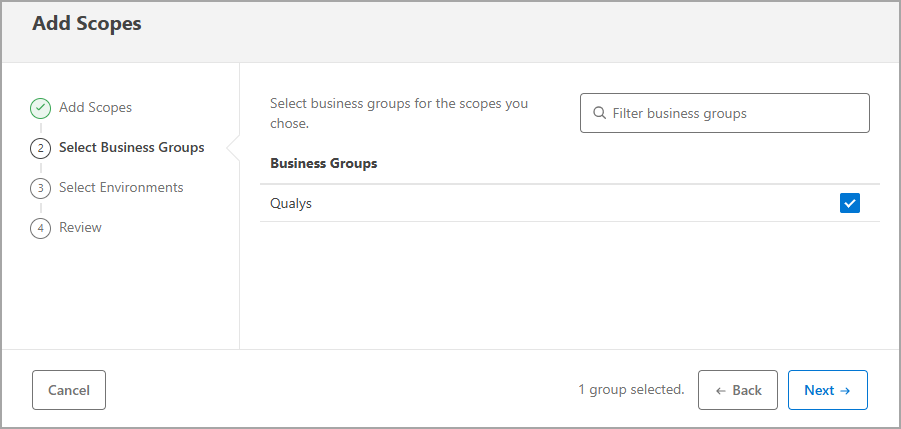Proceed with the Next button

827,390
